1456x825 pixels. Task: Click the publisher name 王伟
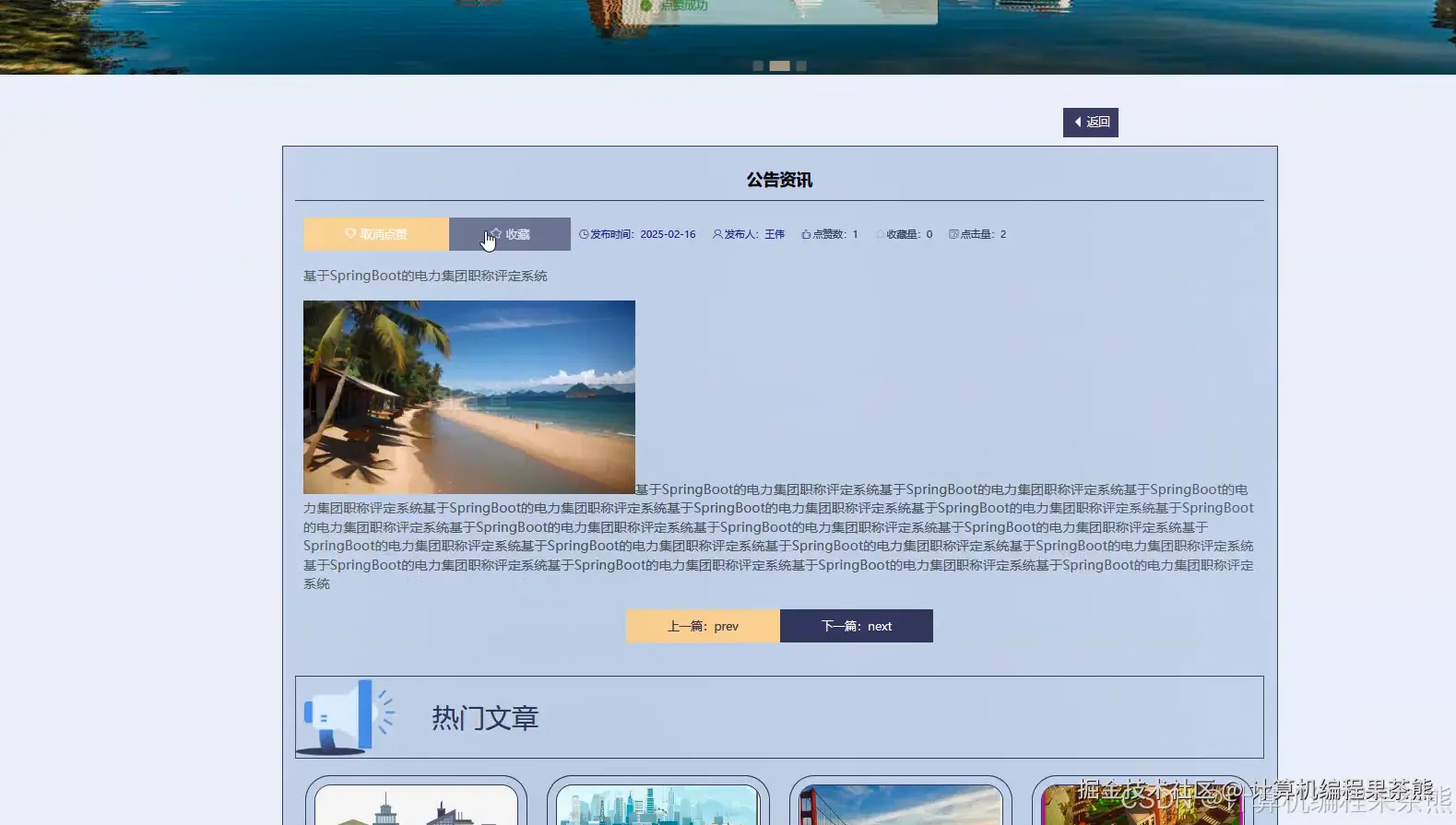pos(775,234)
